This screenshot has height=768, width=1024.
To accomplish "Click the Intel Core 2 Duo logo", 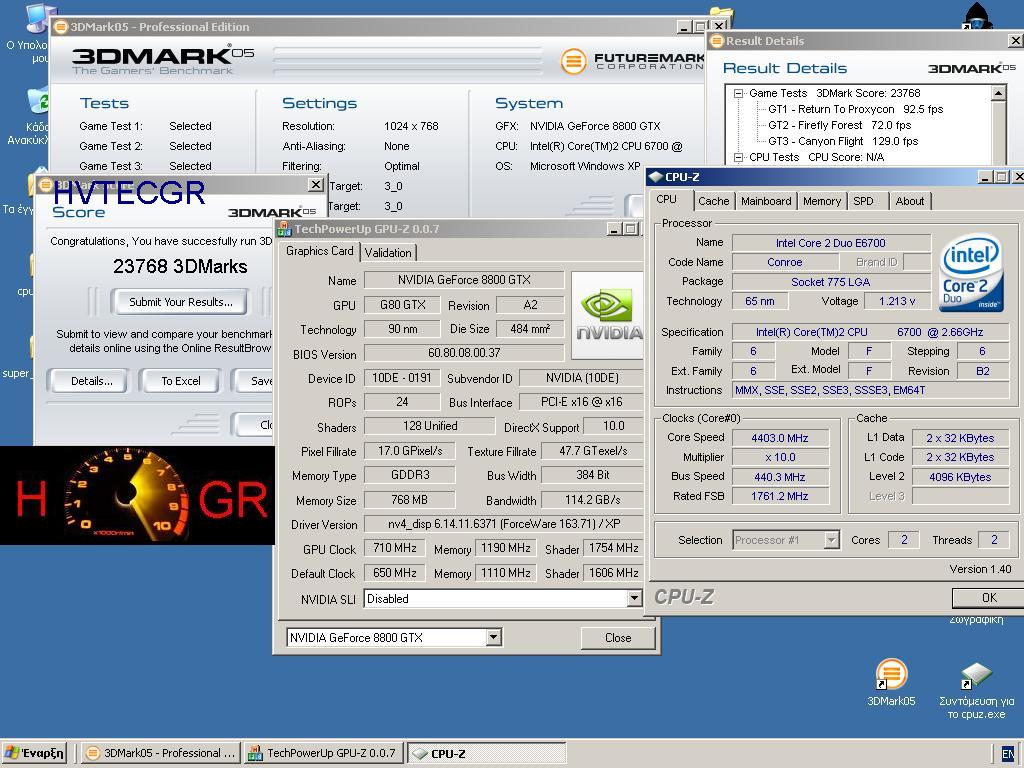I will tap(971, 272).
